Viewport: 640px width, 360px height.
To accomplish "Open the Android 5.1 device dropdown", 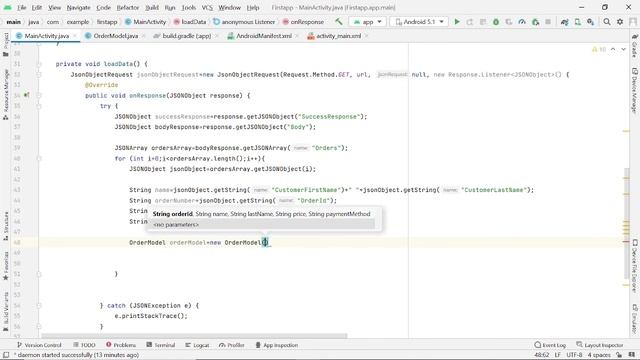I will 419,22.
